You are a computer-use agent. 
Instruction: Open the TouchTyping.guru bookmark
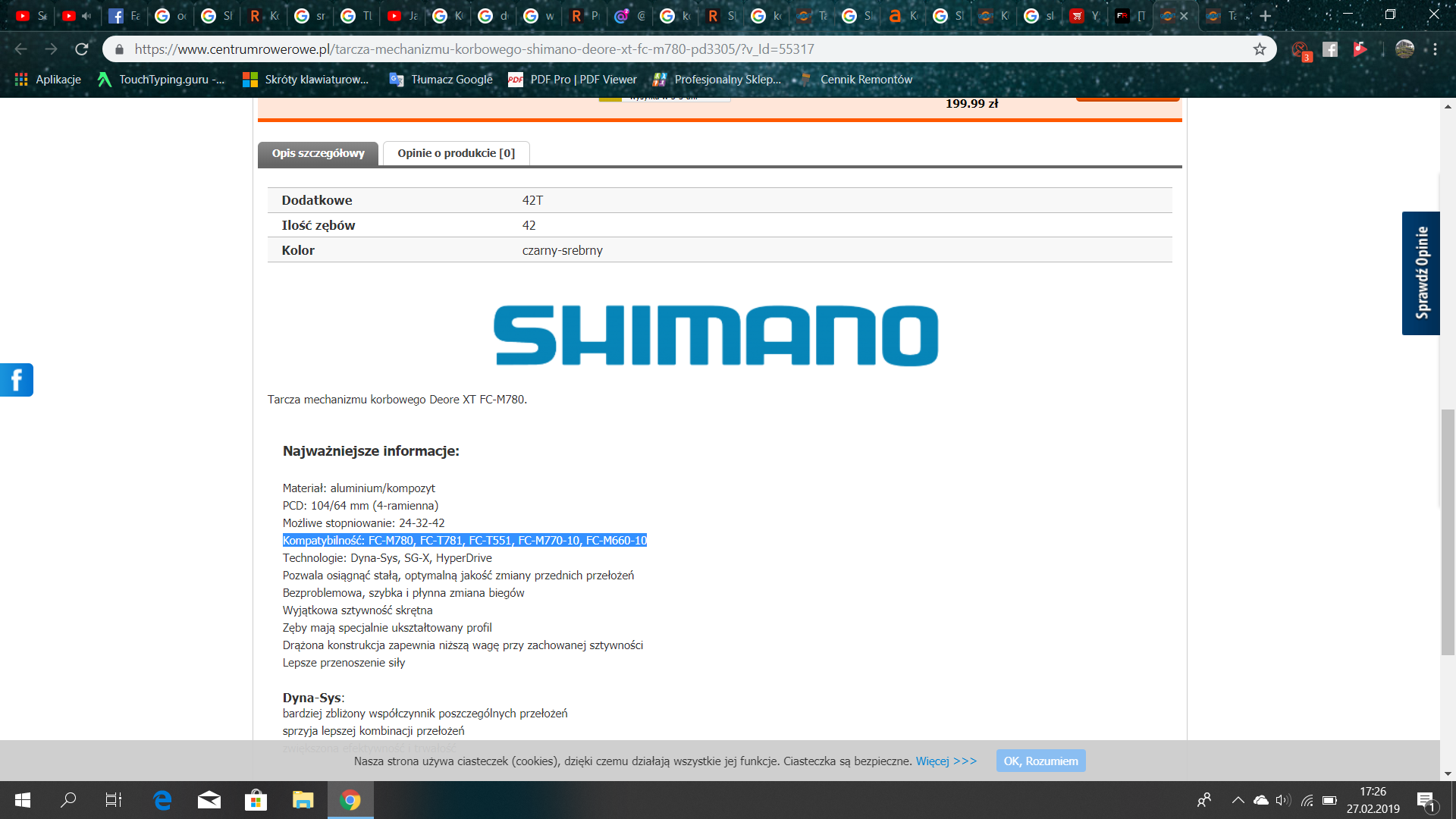161,80
